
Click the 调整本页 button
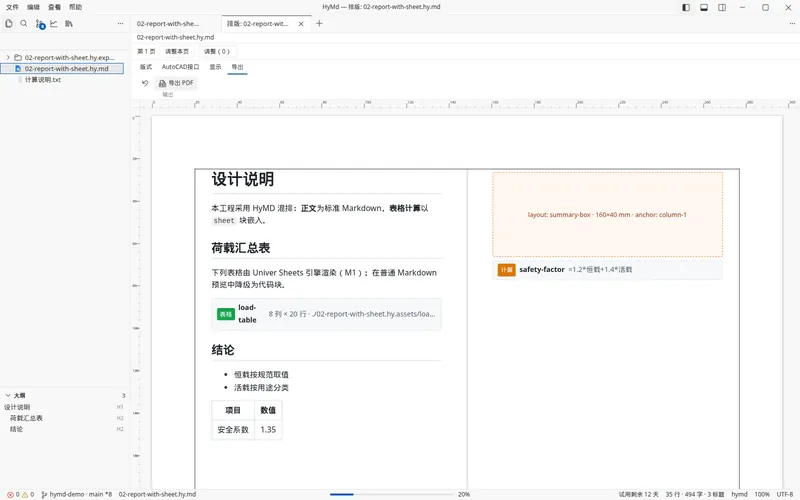pyautogui.click(x=177, y=52)
